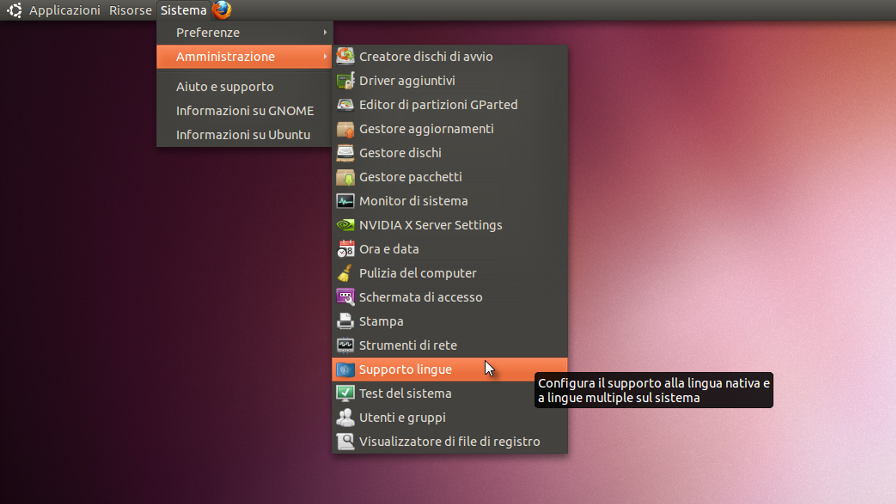Viewport: 896px width, 504px height.
Task: Open the Risorse menu
Action: [x=130, y=10]
